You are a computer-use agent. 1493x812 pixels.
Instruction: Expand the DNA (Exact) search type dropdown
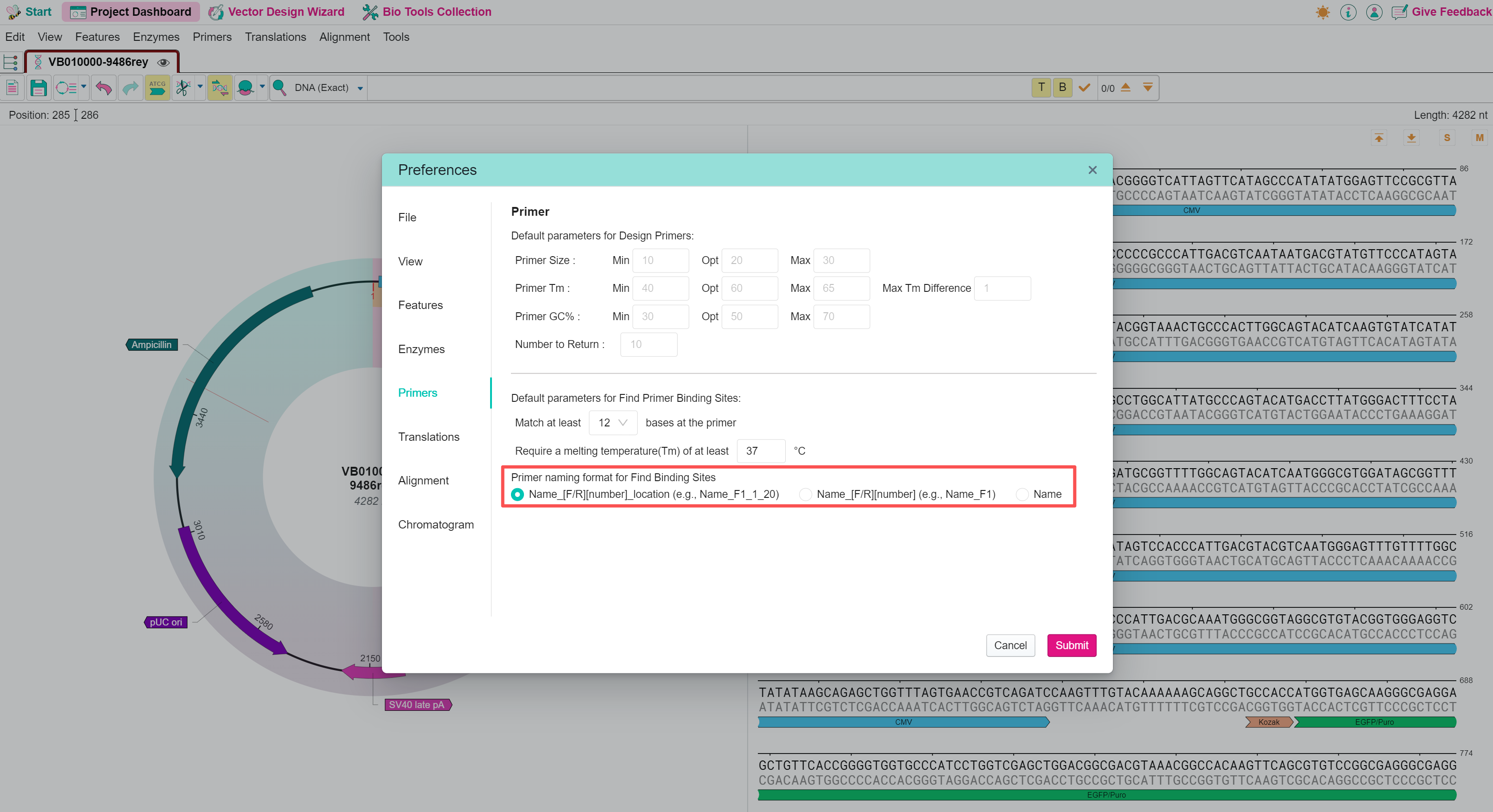(360, 88)
